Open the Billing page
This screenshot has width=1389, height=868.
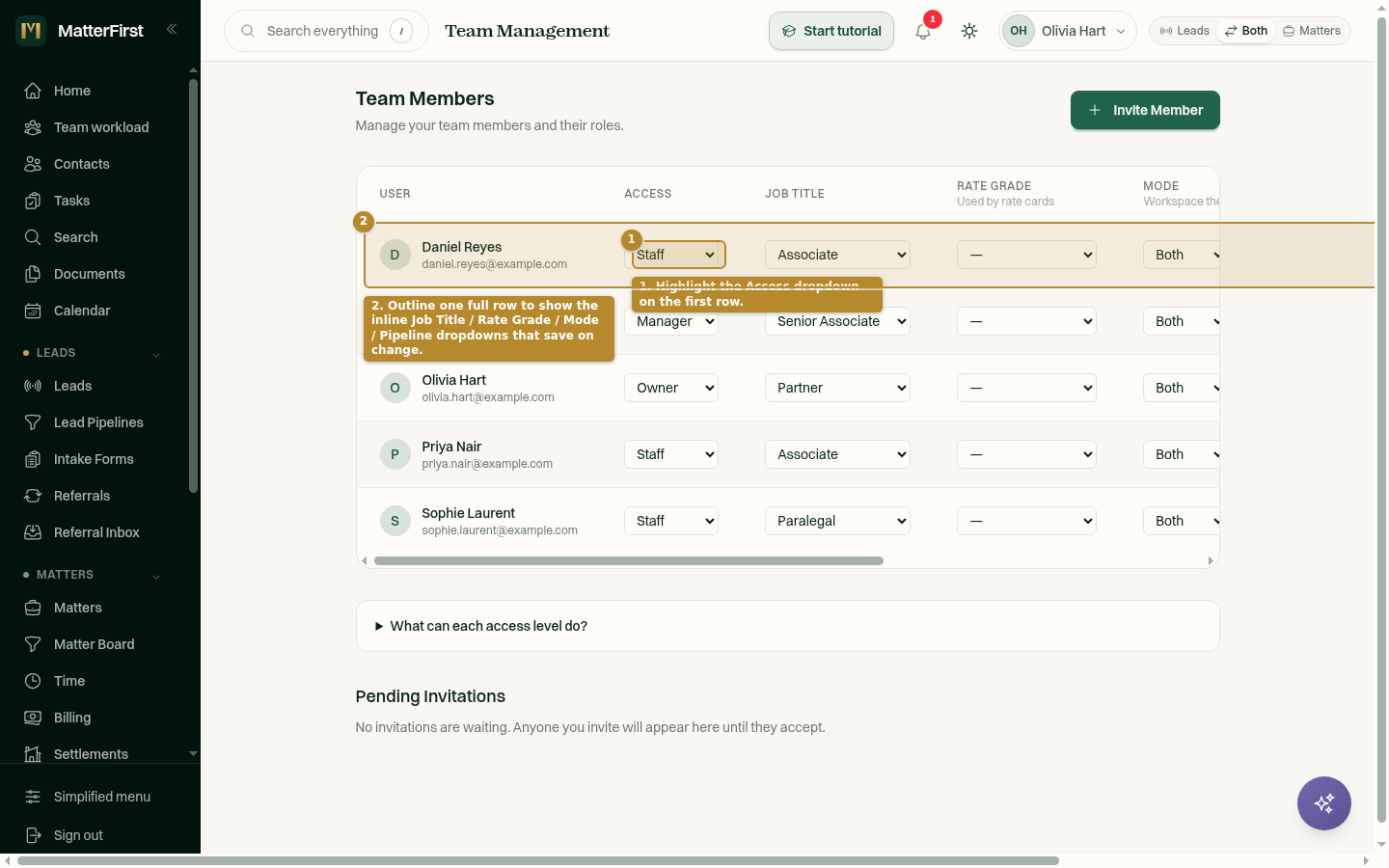tap(72, 718)
